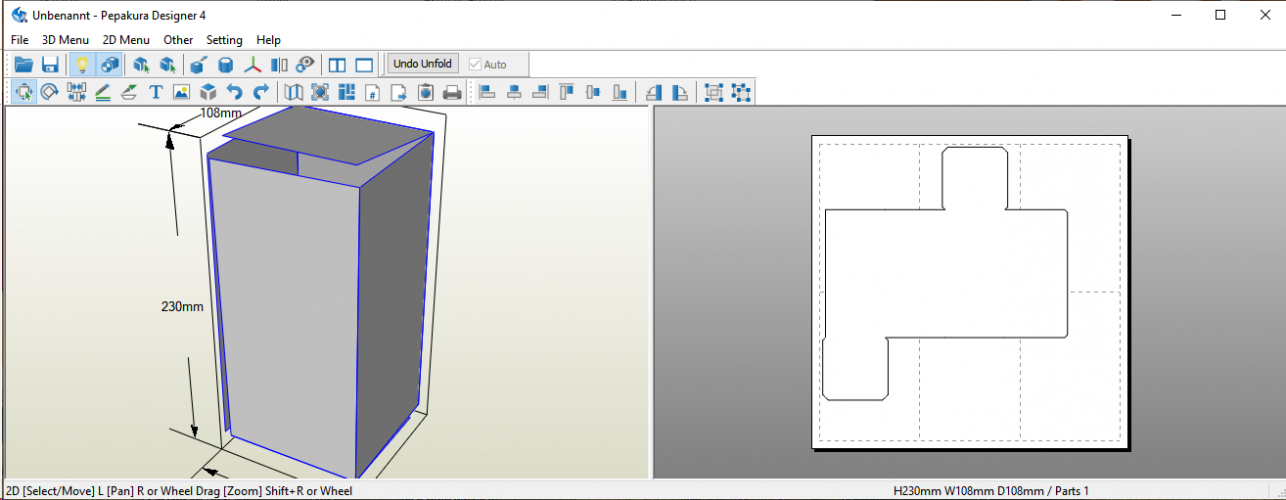The height and width of the screenshot is (500, 1286).
Task: Open the 2D Menu
Action: tap(126, 40)
